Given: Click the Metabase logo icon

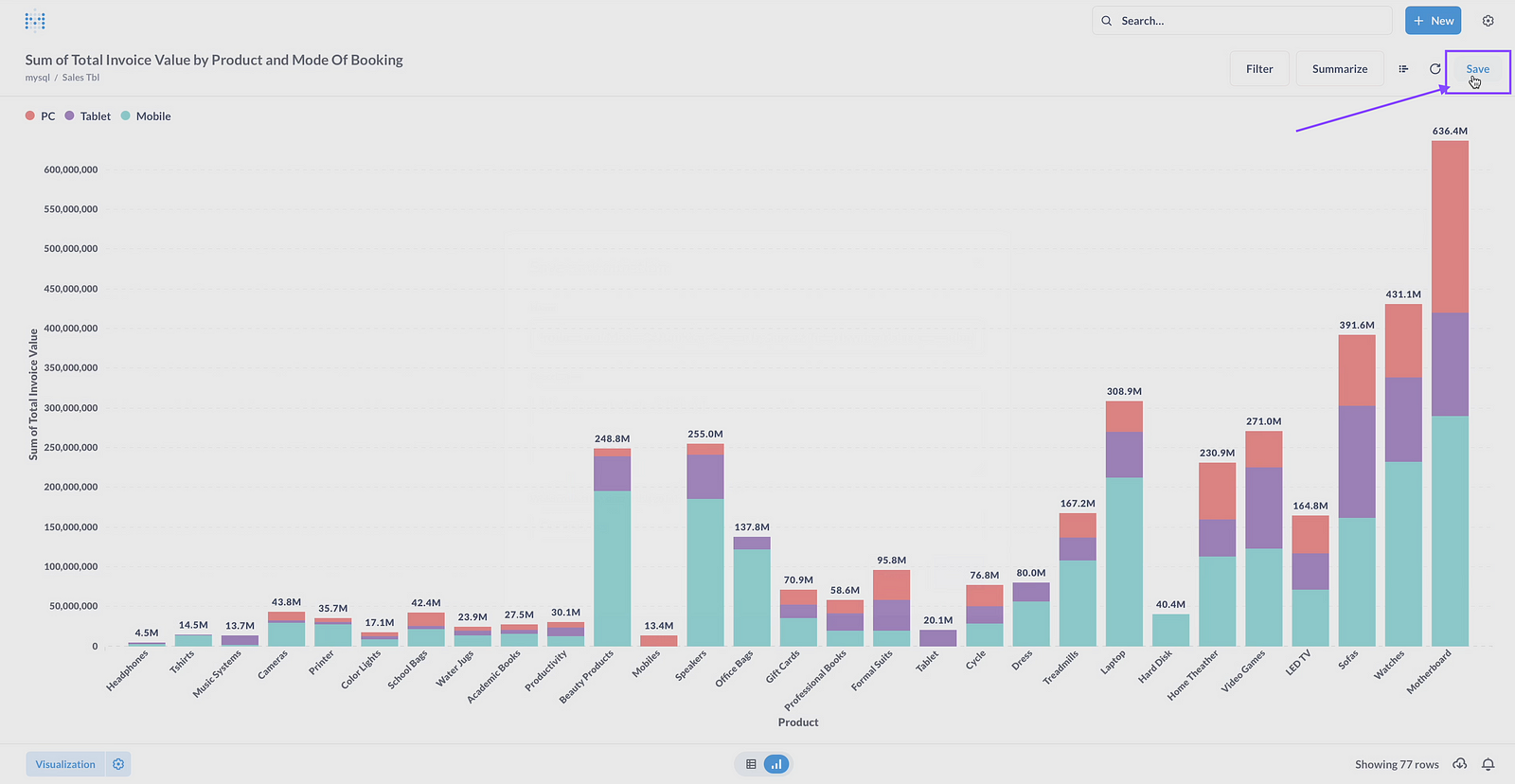Looking at the screenshot, I should pyautogui.click(x=35, y=21).
